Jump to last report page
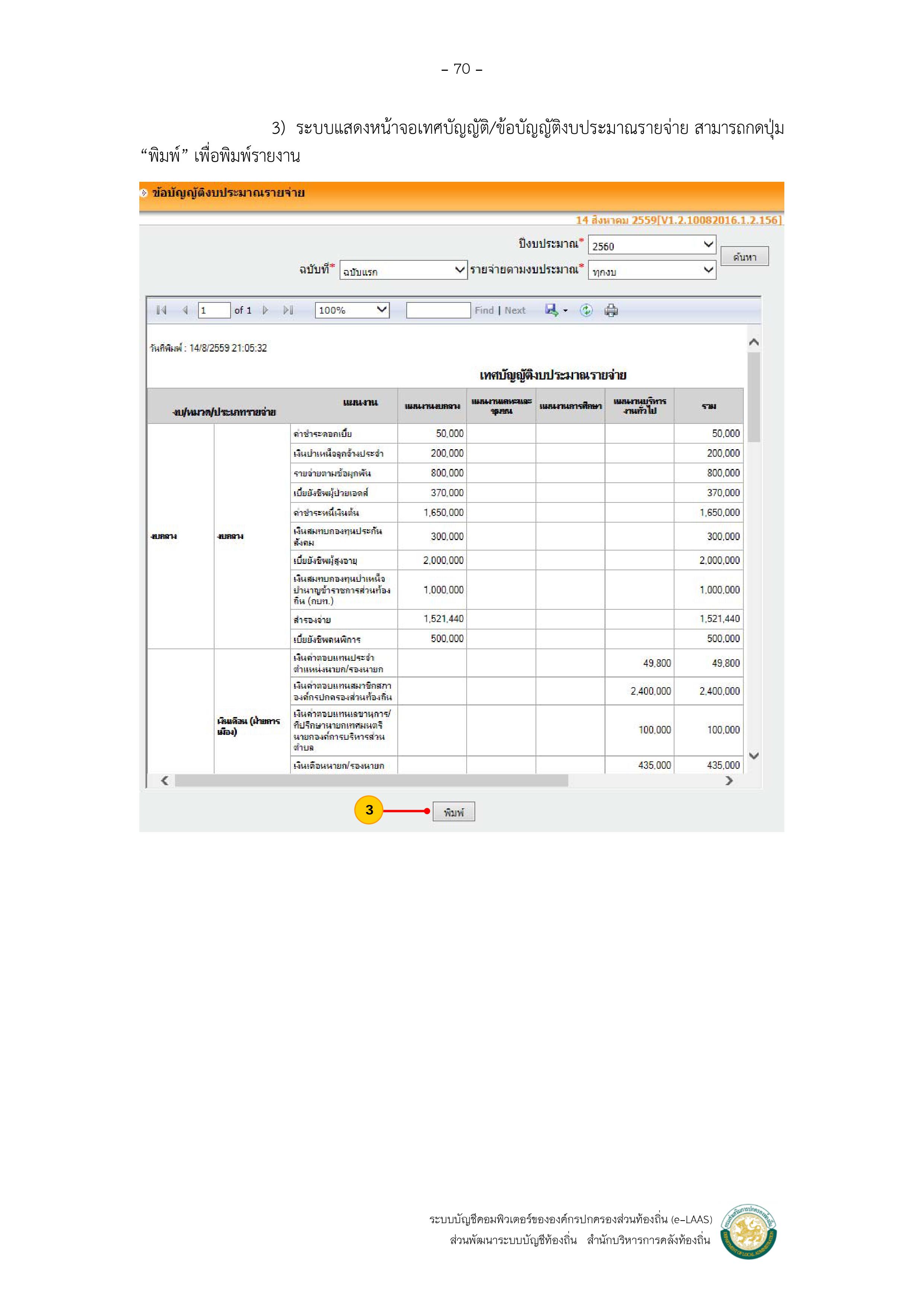924x1307 pixels. (288, 310)
